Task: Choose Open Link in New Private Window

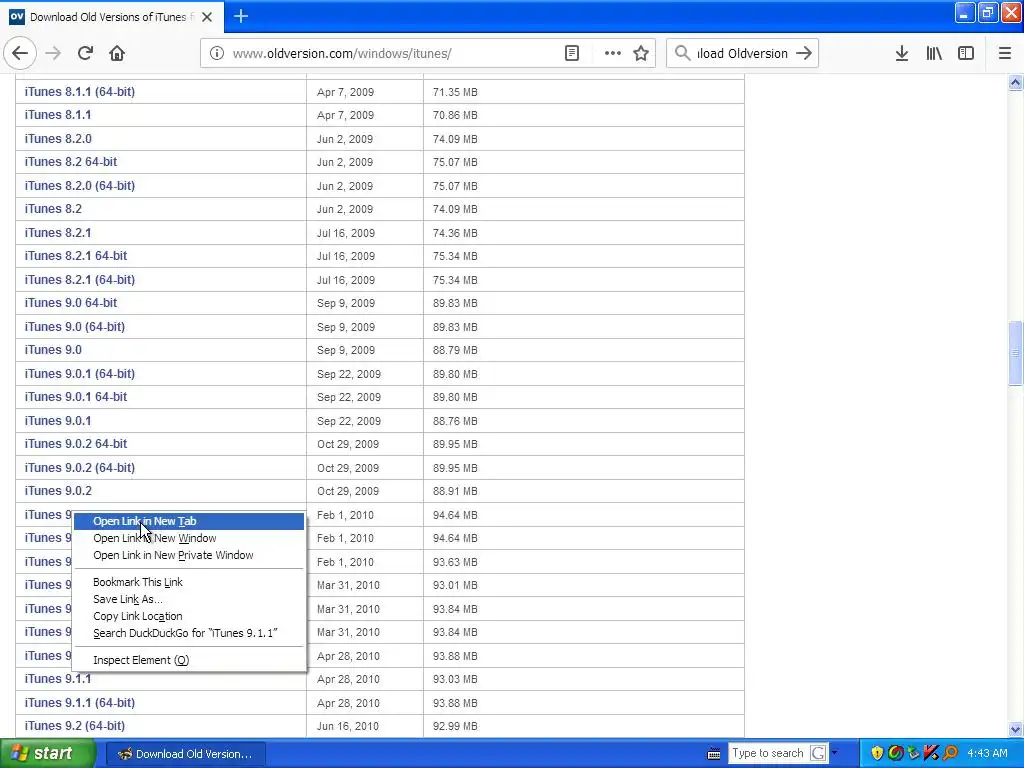Action: coord(189,555)
